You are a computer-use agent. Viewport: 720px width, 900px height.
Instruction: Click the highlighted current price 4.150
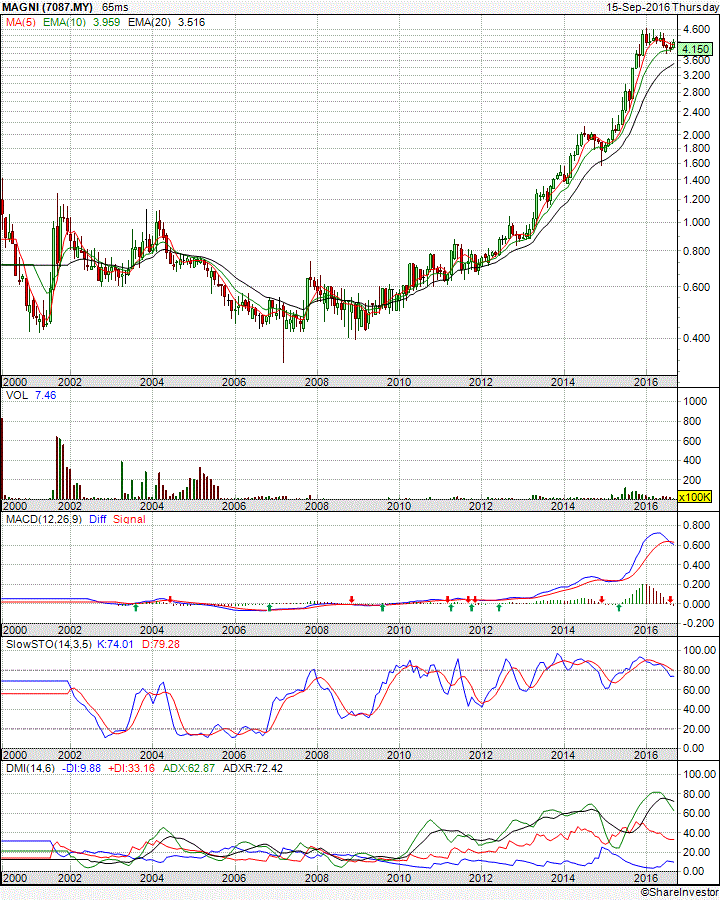pos(695,49)
